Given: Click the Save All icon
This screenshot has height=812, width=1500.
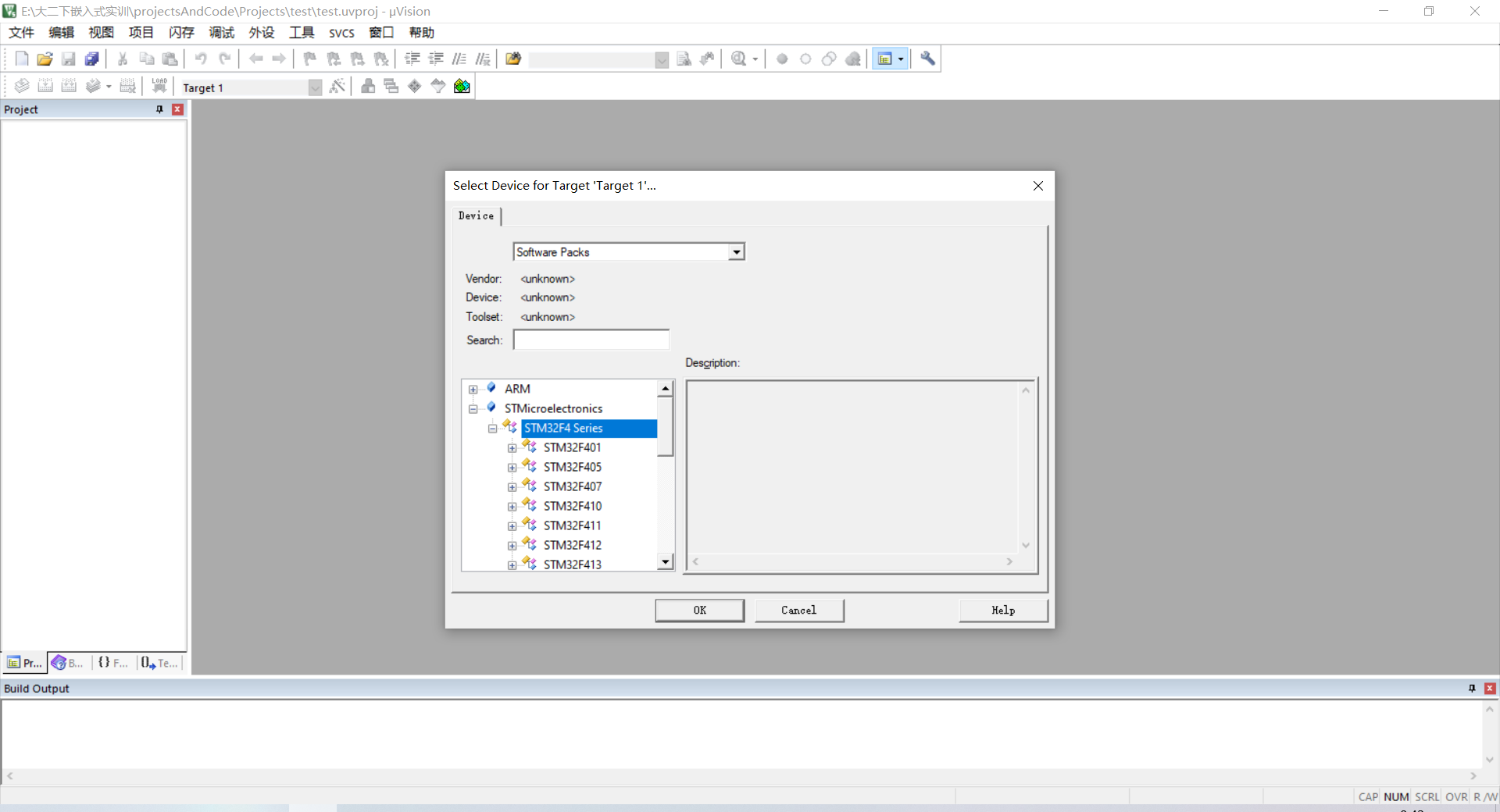Looking at the screenshot, I should [x=92, y=59].
